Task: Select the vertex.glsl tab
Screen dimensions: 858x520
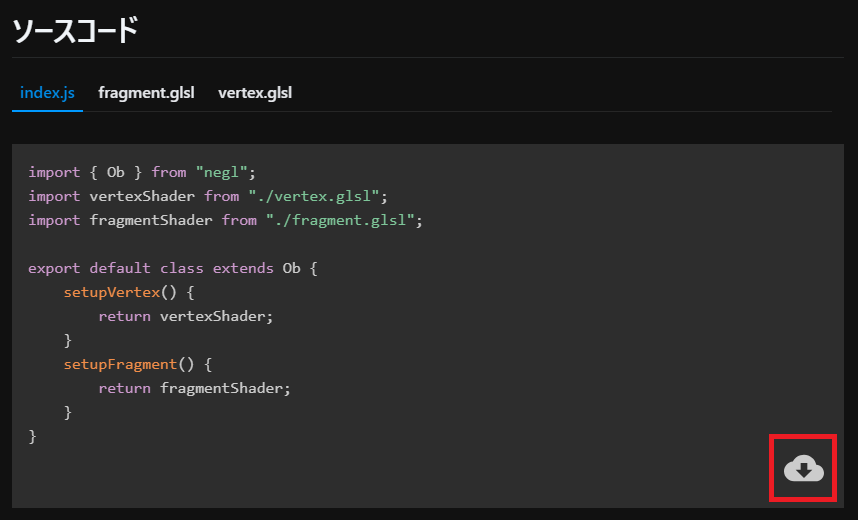Action: tap(255, 93)
